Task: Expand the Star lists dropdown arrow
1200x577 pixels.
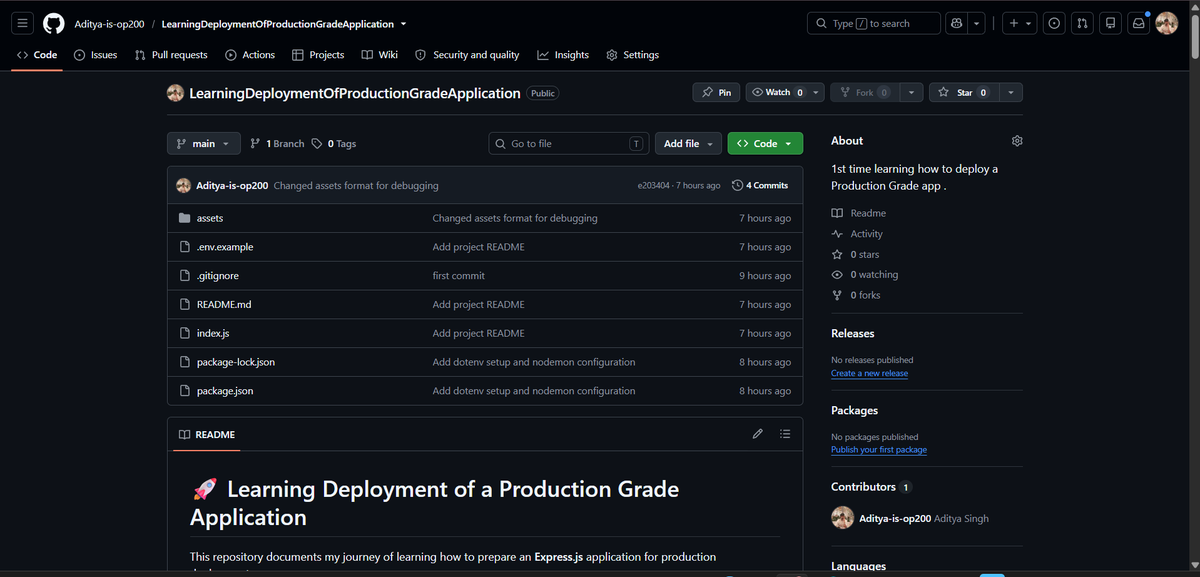Action: [1010, 92]
